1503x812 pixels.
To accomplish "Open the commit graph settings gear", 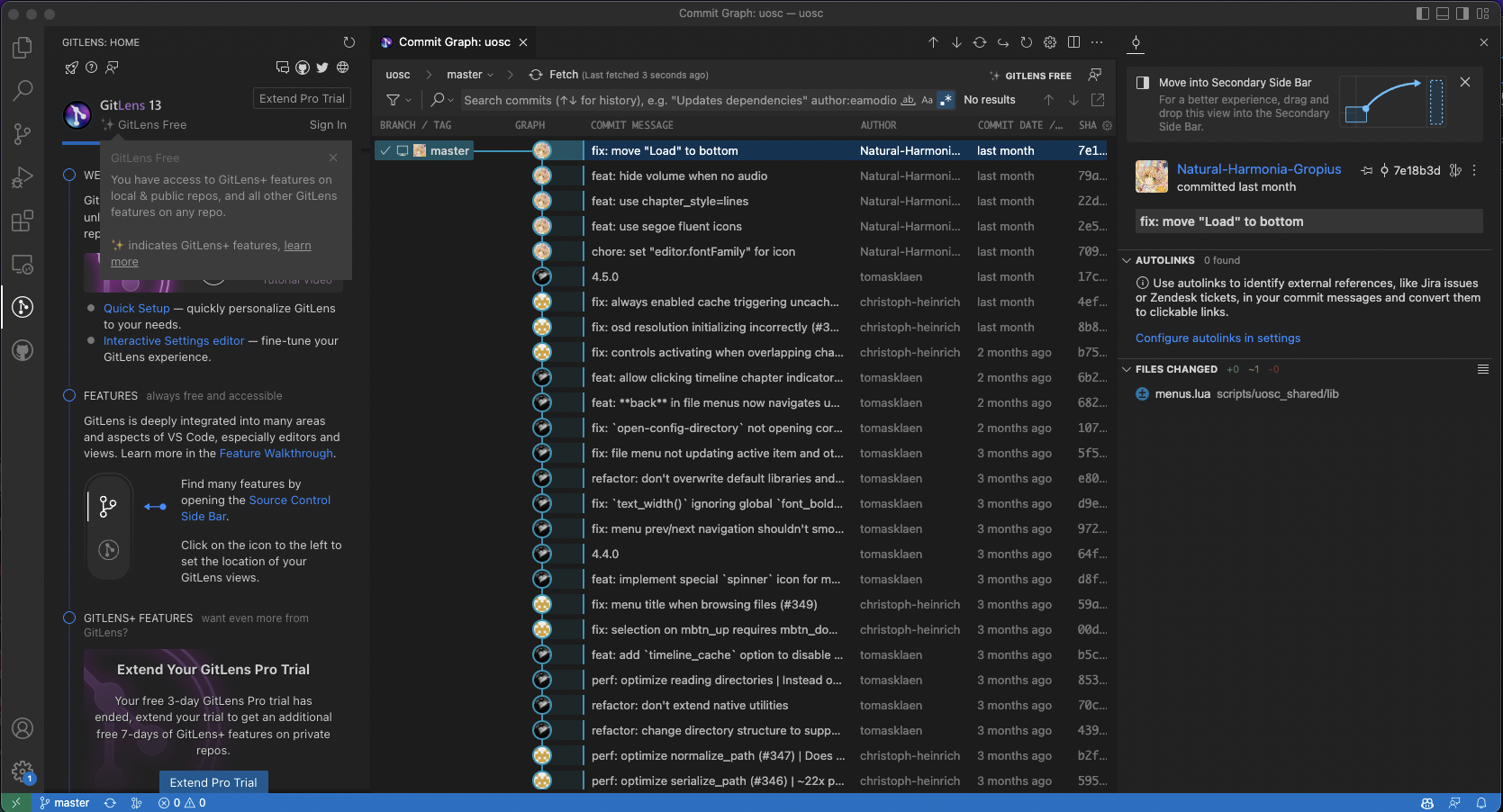I will click(1049, 42).
